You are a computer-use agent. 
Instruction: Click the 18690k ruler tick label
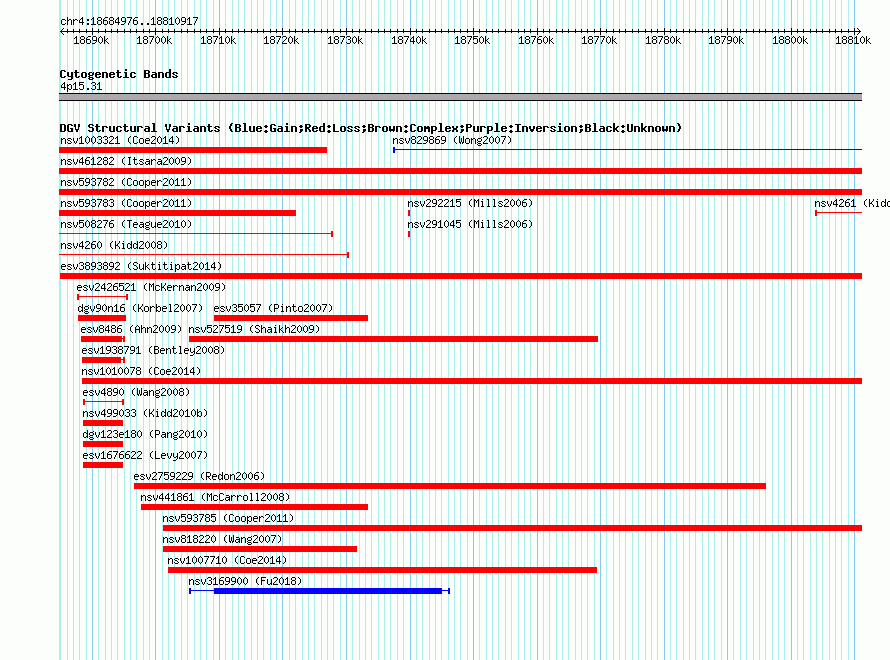point(91,40)
